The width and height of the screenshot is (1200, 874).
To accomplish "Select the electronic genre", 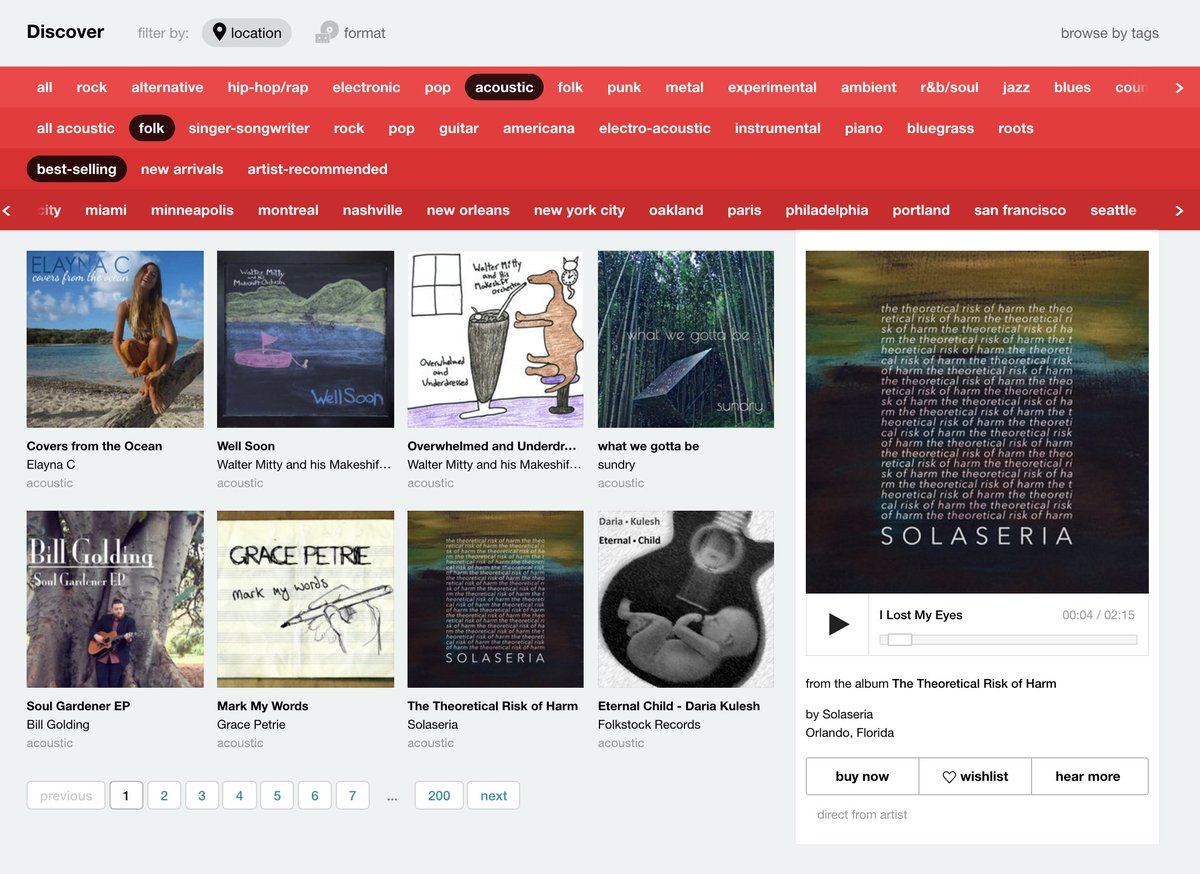I will click(366, 87).
